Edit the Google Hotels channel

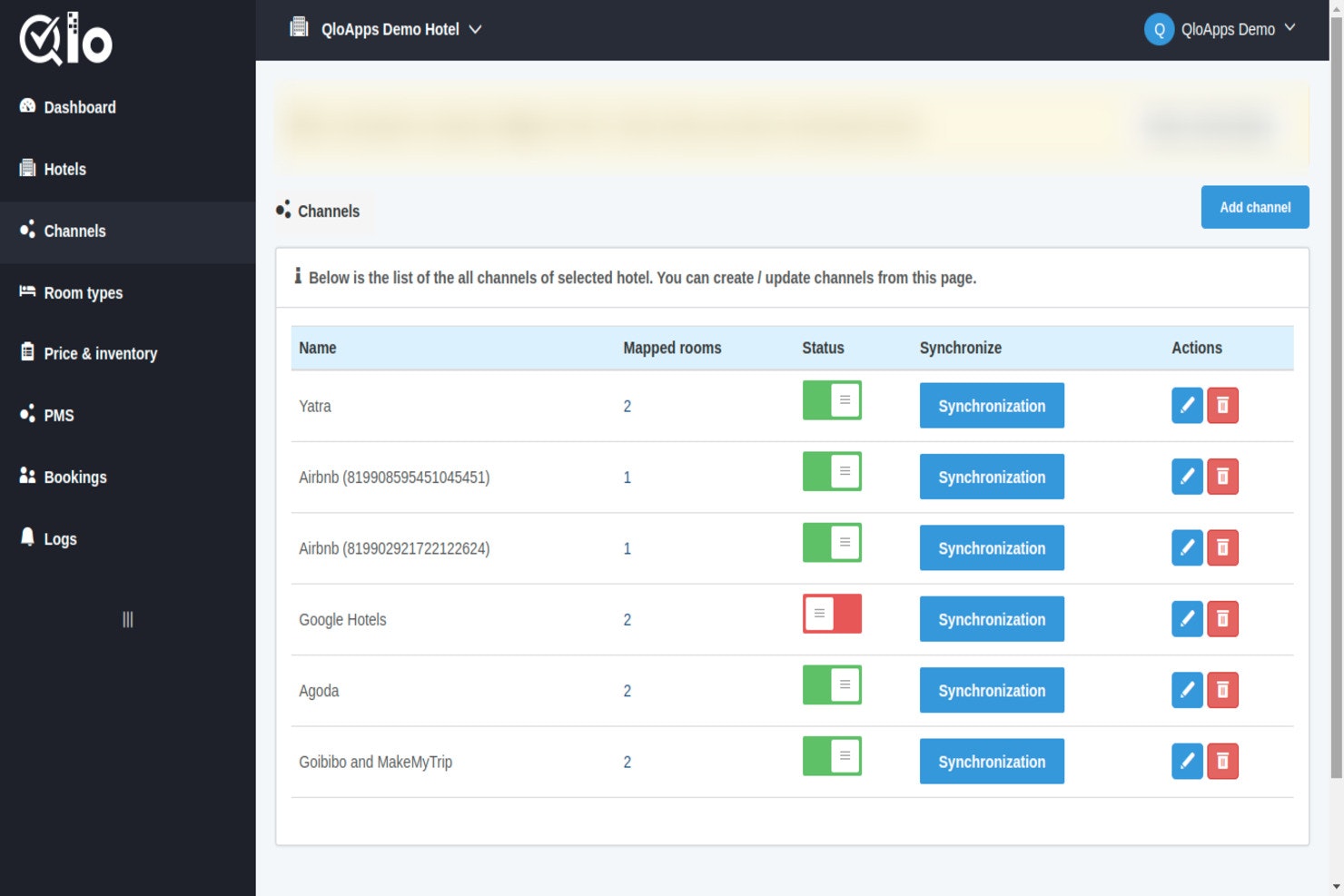point(1187,619)
